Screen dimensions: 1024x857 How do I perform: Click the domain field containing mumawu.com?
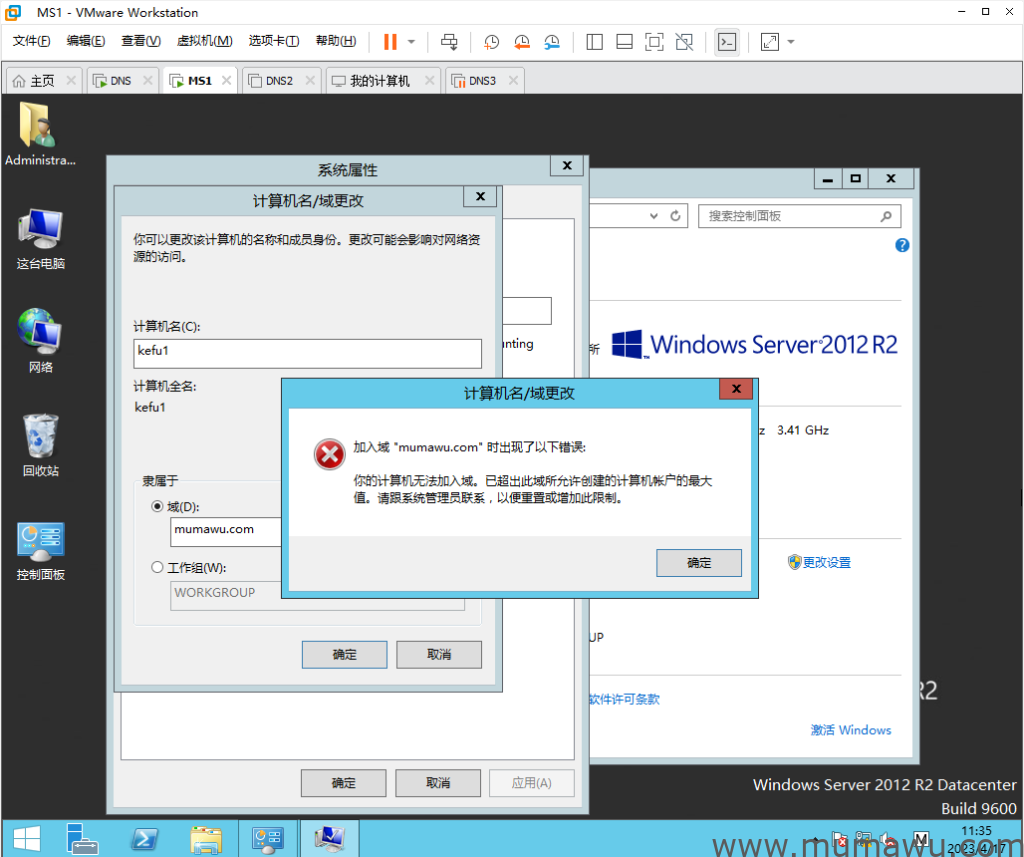[226, 531]
